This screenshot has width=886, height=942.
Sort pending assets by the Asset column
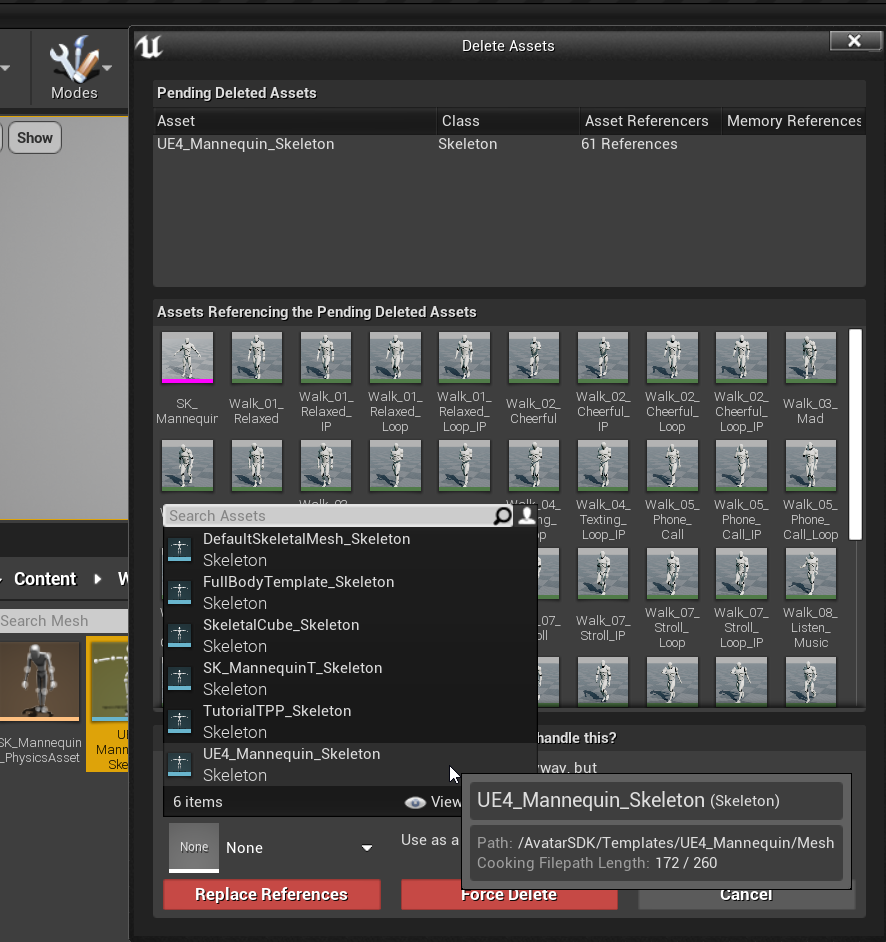pyautogui.click(x=294, y=121)
